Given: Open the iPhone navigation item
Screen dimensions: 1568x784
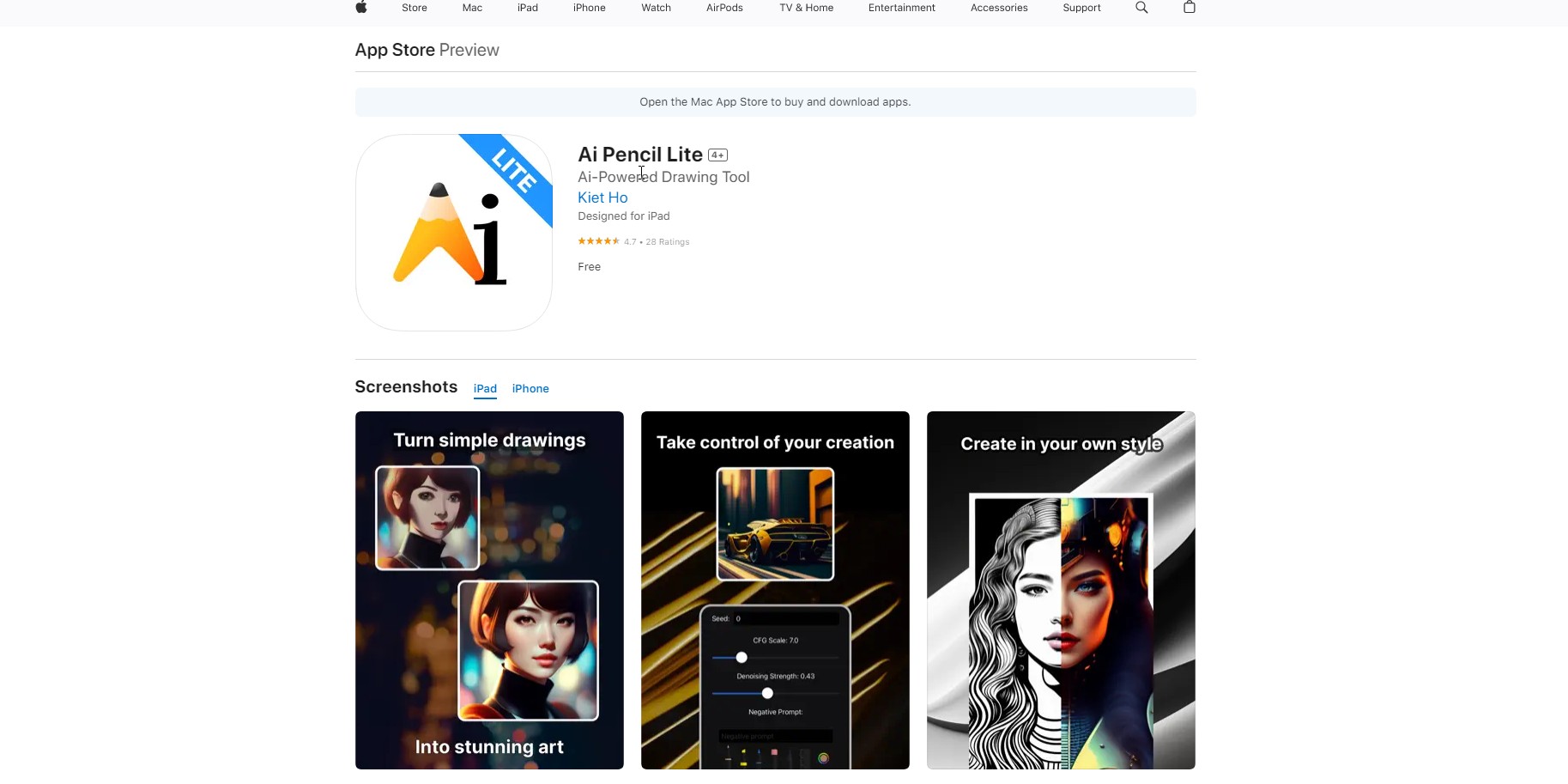Looking at the screenshot, I should [590, 8].
